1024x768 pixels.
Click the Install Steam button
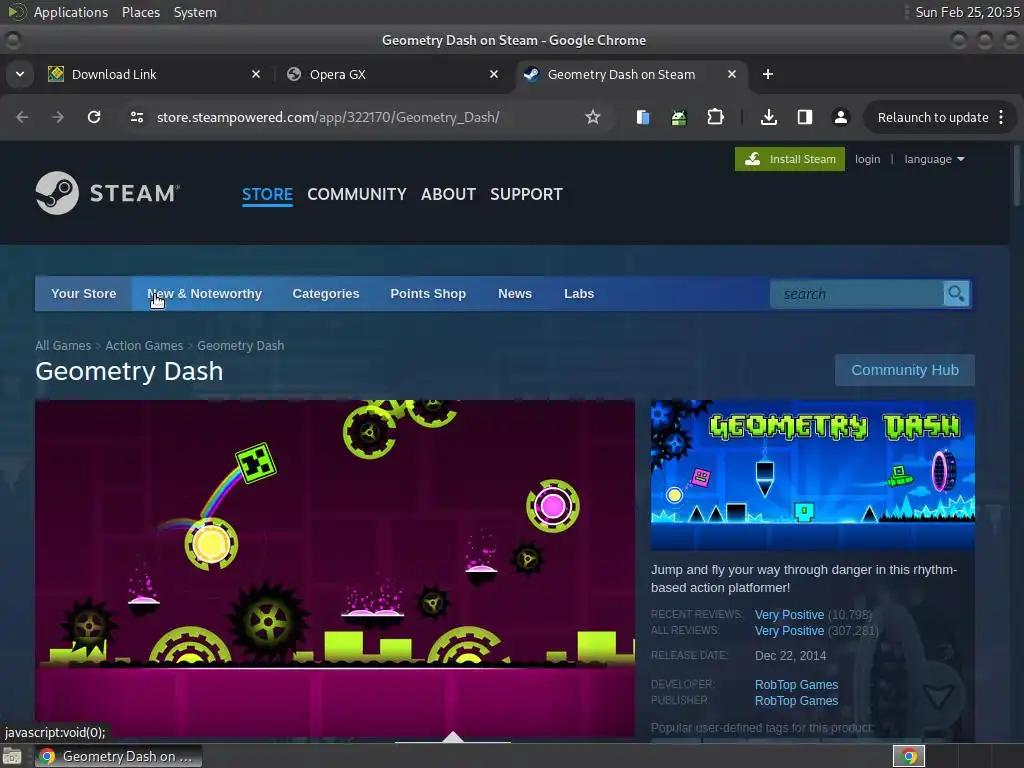[790, 159]
